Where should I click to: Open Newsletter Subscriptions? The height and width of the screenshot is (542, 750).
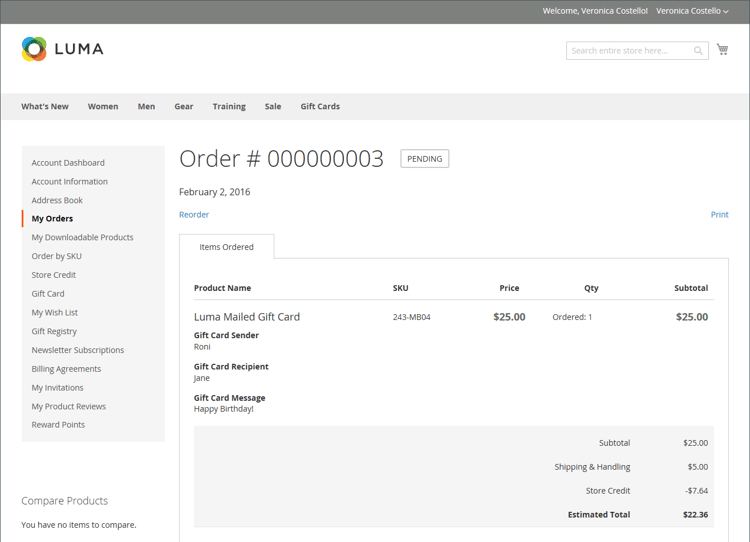click(77, 350)
